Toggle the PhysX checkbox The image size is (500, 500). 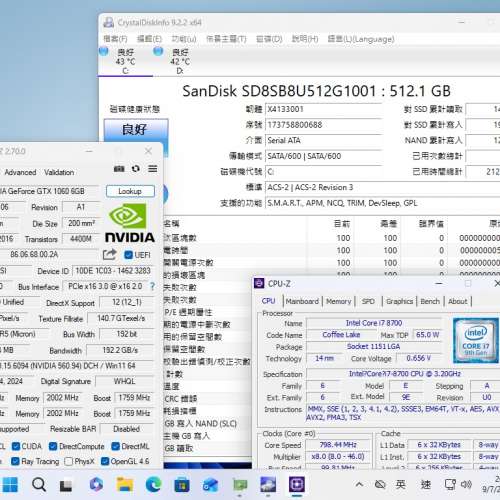pos(68,461)
